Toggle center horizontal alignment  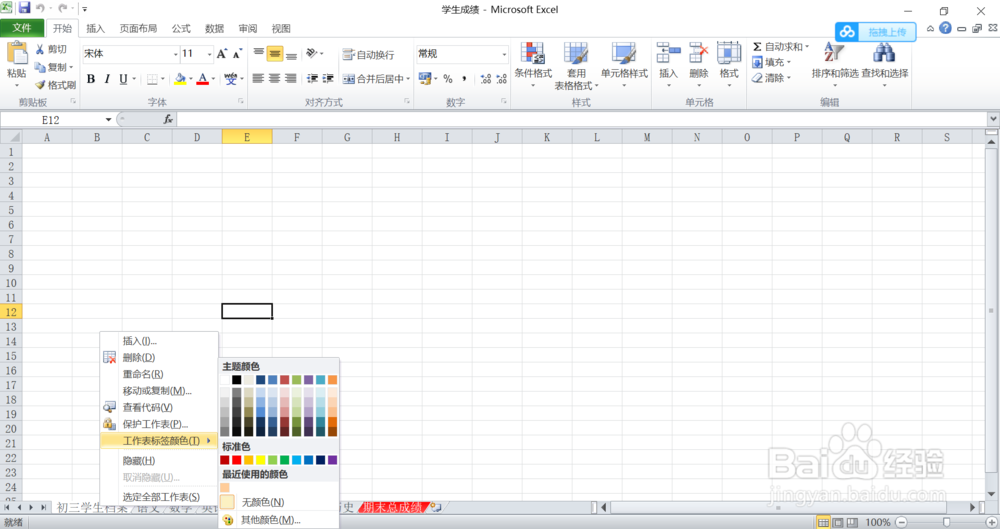click(274, 78)
